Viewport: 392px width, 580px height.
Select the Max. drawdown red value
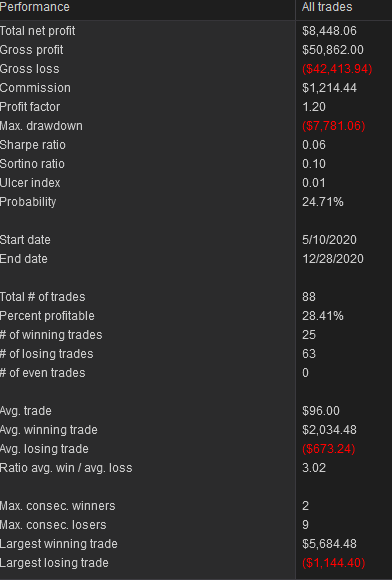(x=334, y=126)
